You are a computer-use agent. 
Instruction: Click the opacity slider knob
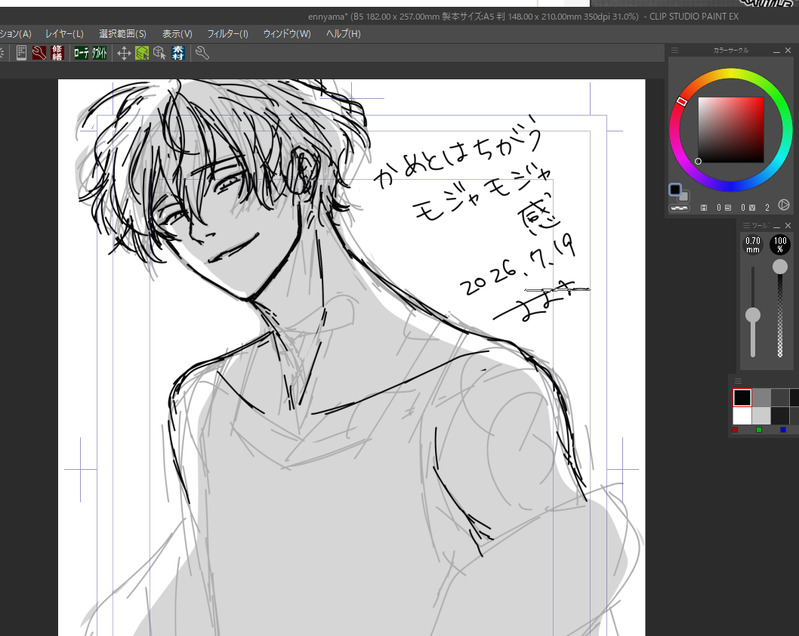(780, 267)
